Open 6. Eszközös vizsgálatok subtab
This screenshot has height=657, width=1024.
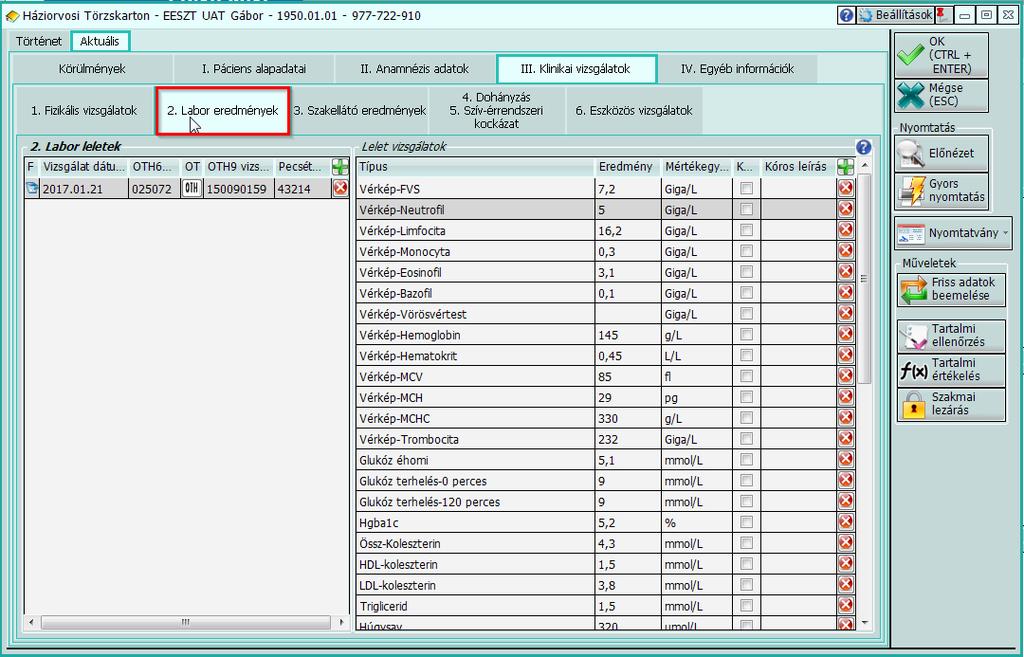pos(633,110)
